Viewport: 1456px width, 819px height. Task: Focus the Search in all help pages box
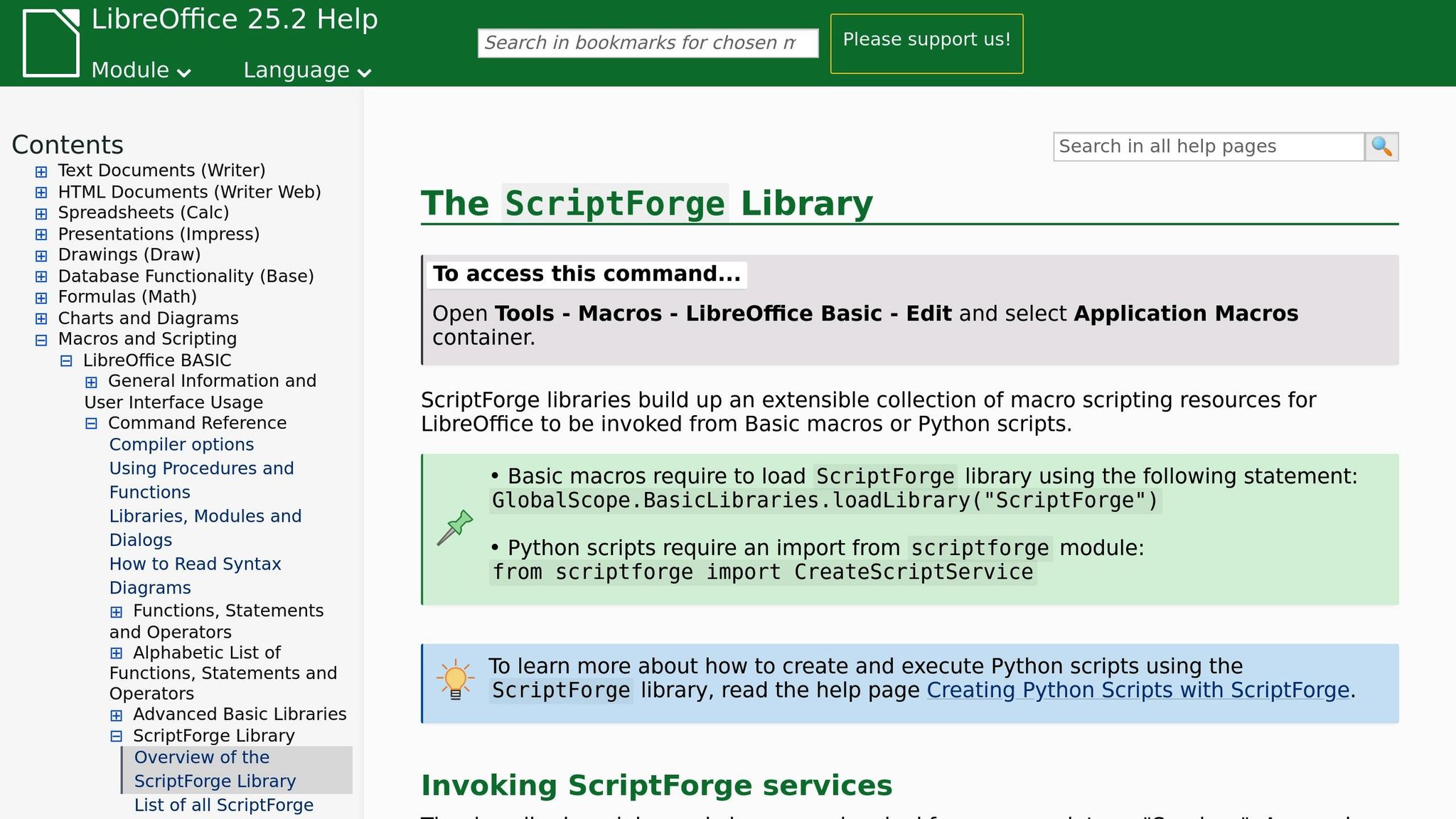coord(1209,146)
